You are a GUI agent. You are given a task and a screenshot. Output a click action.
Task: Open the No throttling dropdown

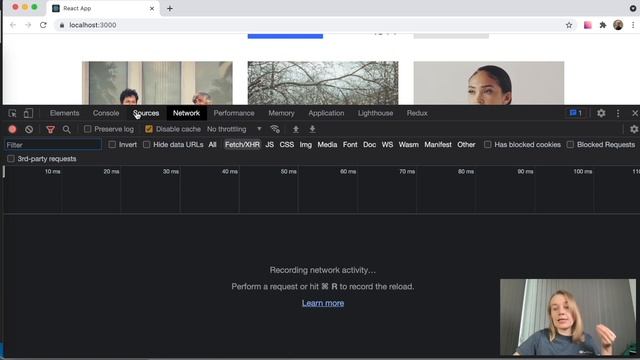click(x=235, y=129)
